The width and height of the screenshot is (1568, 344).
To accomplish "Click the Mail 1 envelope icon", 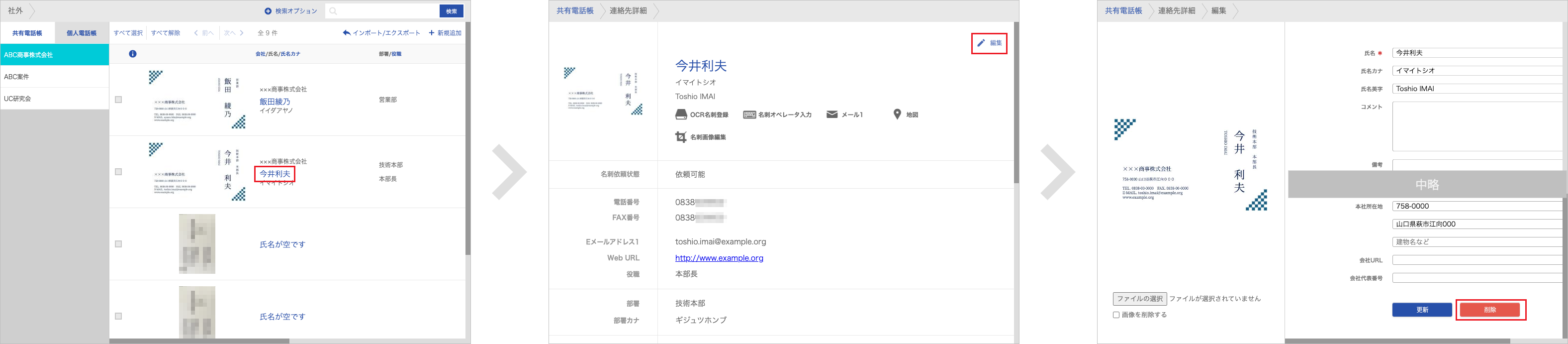I will [831, 115].
